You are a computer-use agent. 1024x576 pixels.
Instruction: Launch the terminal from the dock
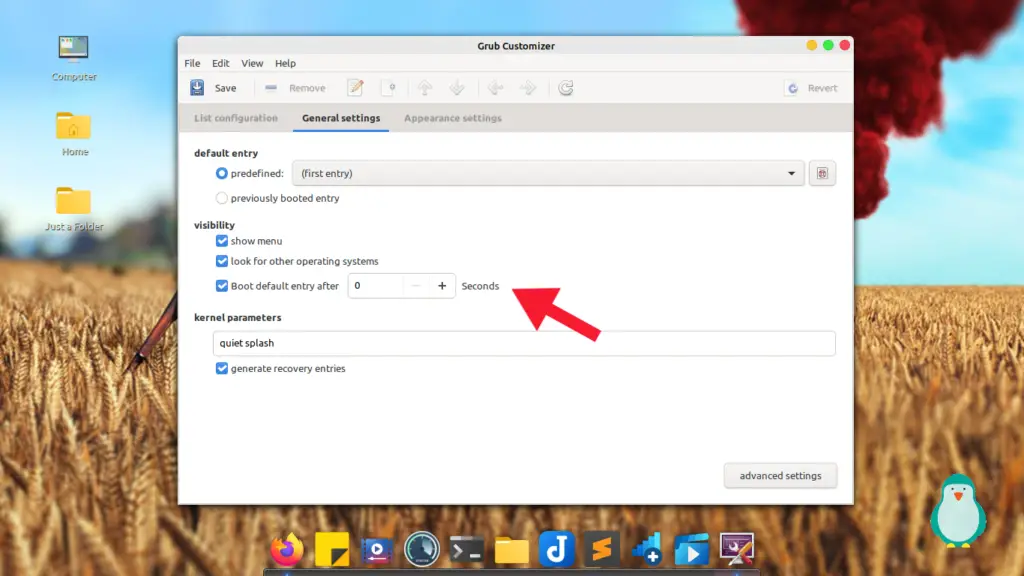[467, 551]
